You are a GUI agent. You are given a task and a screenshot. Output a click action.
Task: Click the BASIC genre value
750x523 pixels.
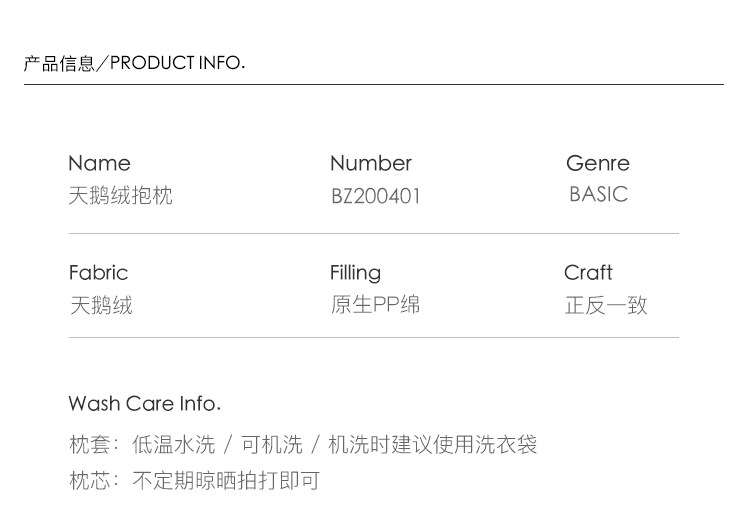click(598, 194)
